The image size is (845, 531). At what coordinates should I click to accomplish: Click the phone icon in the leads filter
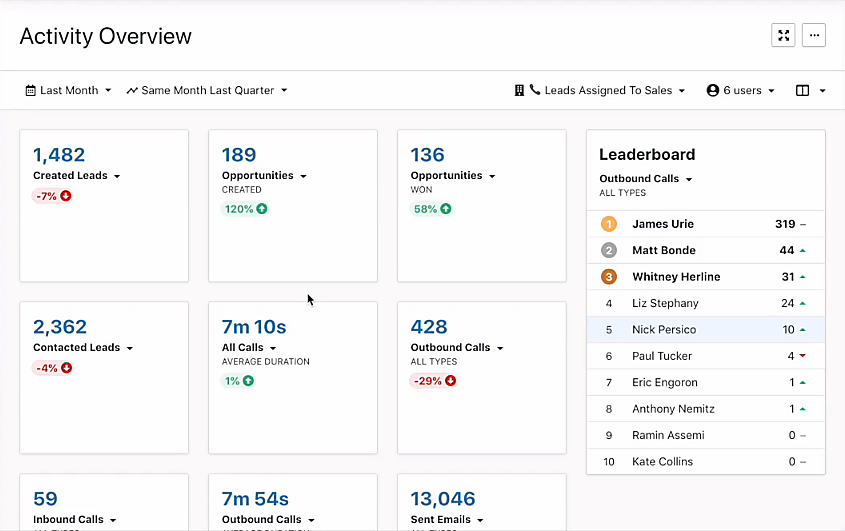click(535, 89)
